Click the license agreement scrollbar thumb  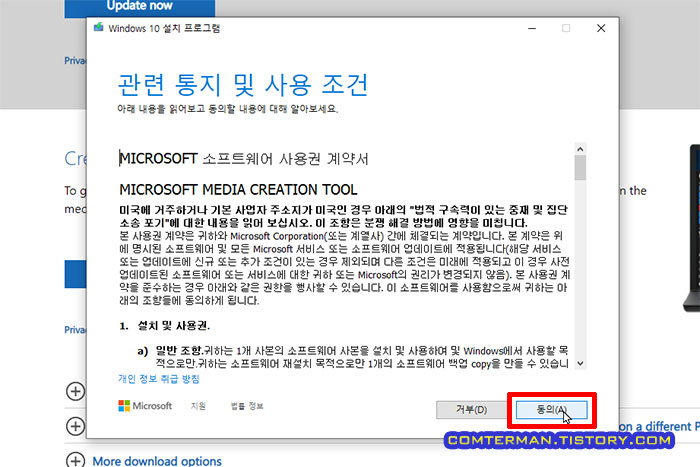pos(580,168)
